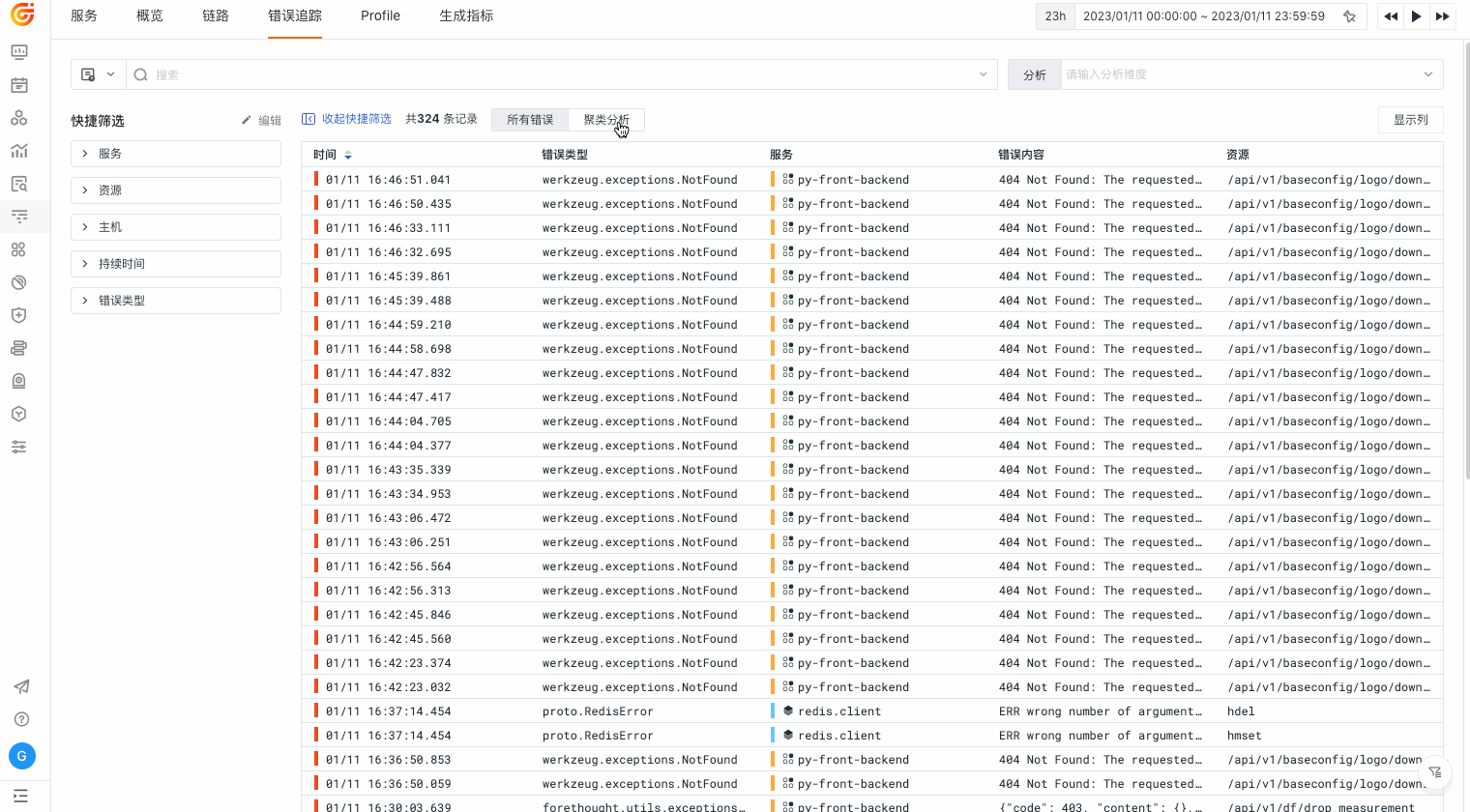Switch to 聚类分析 view

606,120
